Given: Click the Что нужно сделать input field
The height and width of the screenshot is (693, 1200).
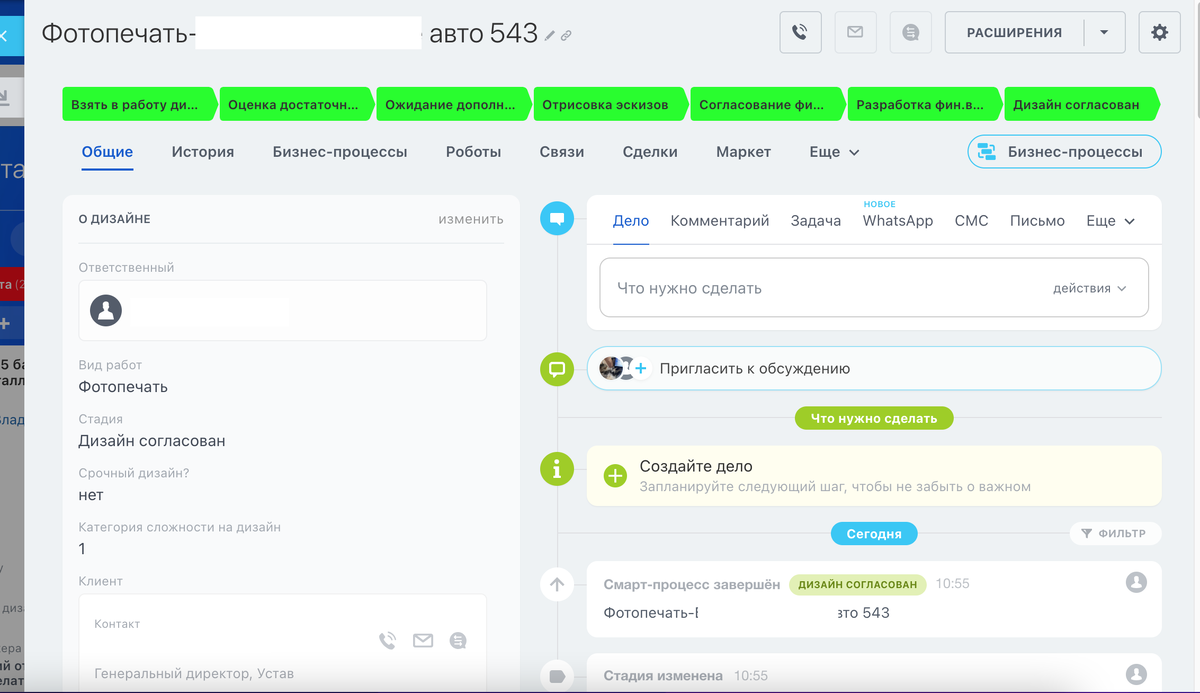Looking at the screenshot, I should click(x=874, y=288).
